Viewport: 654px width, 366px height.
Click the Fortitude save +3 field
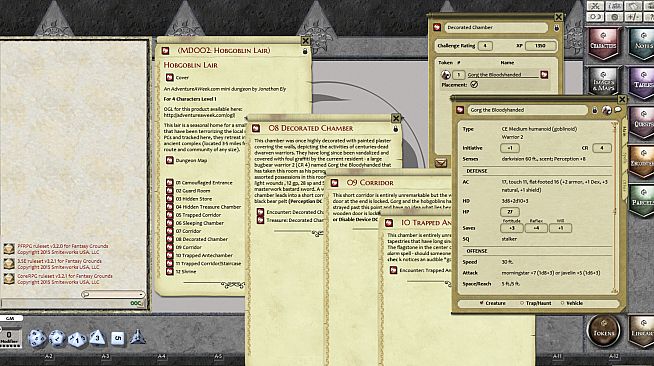512,228
